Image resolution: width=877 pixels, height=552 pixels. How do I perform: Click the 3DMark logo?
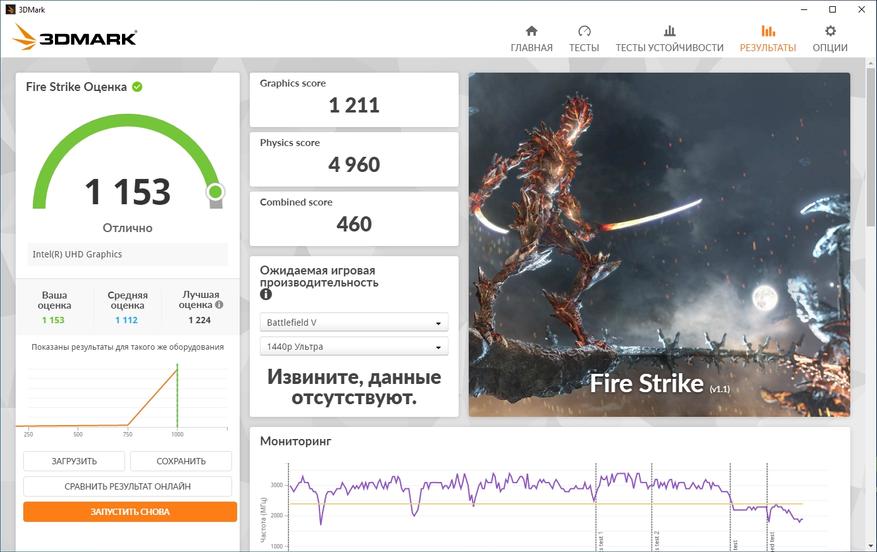point(74,37)
